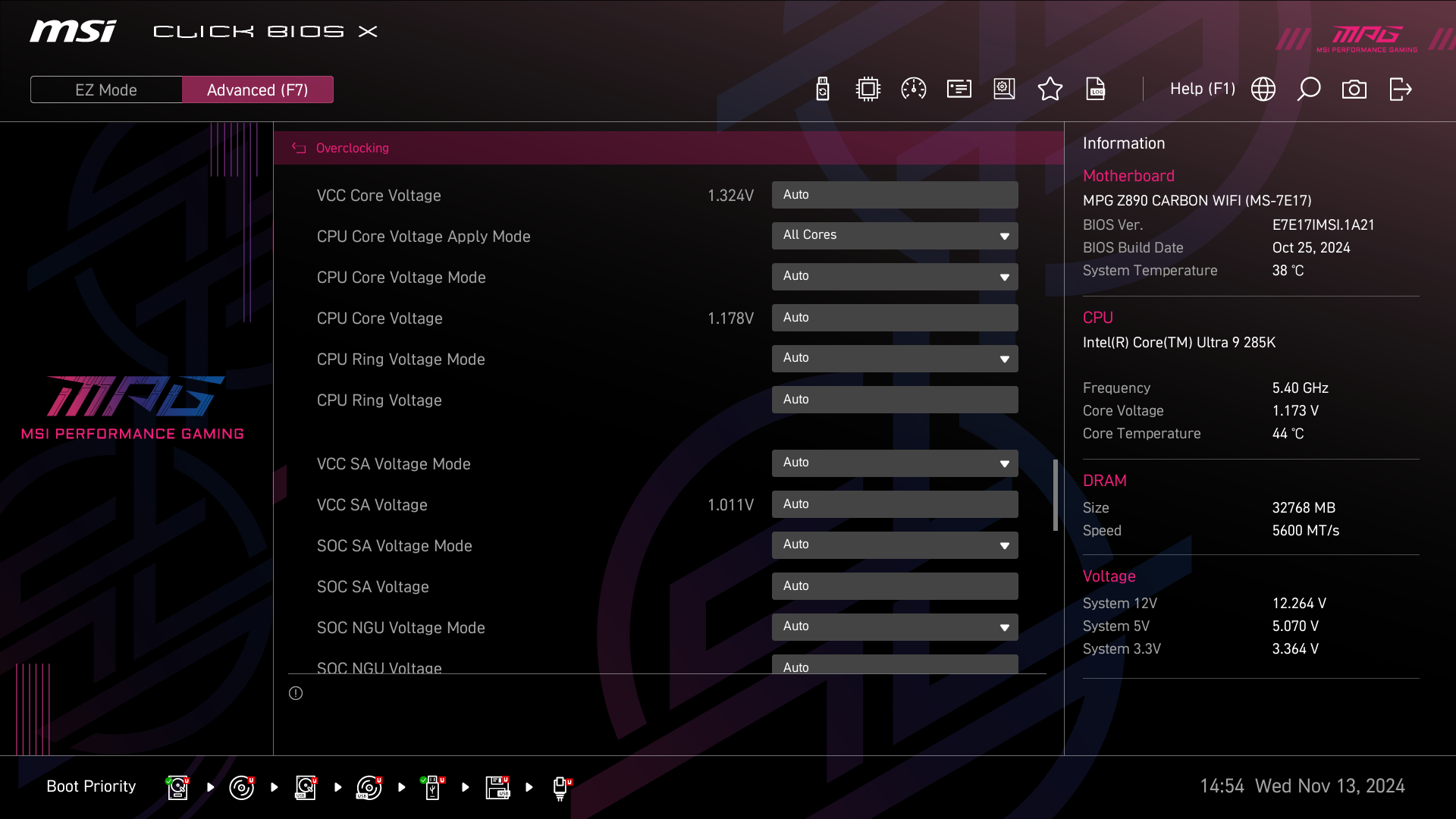Select Advanced (F7) mode

(x=257, y=89)
